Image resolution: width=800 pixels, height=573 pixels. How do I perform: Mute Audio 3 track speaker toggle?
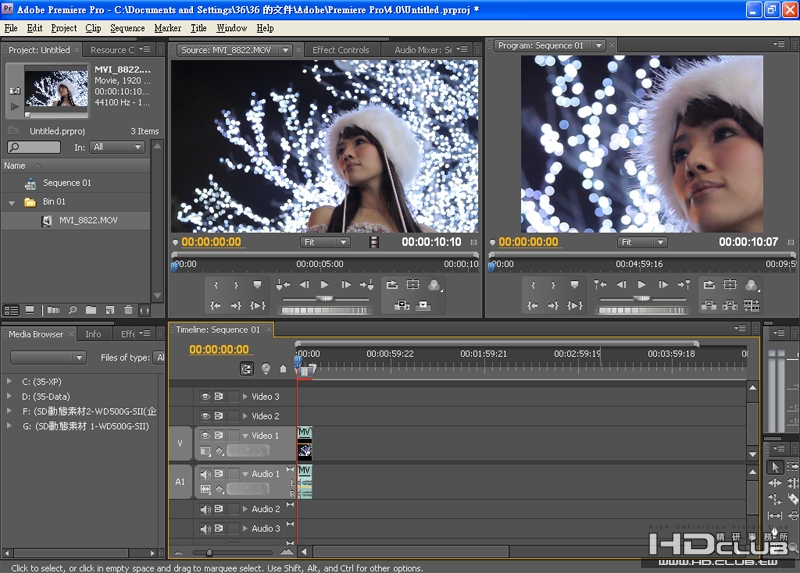(205, 529)
